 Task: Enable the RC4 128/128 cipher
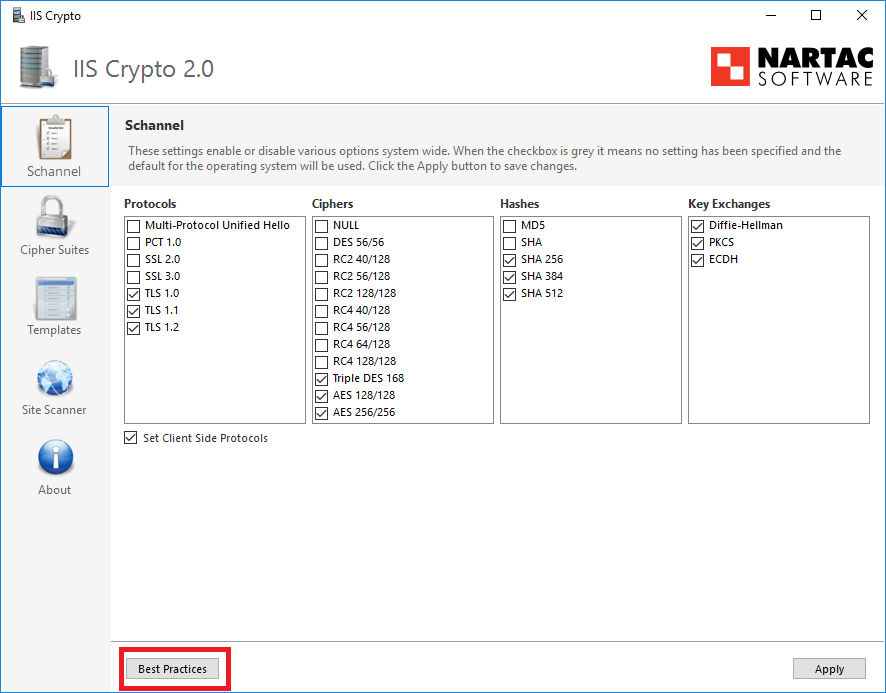tap(322, 362)
